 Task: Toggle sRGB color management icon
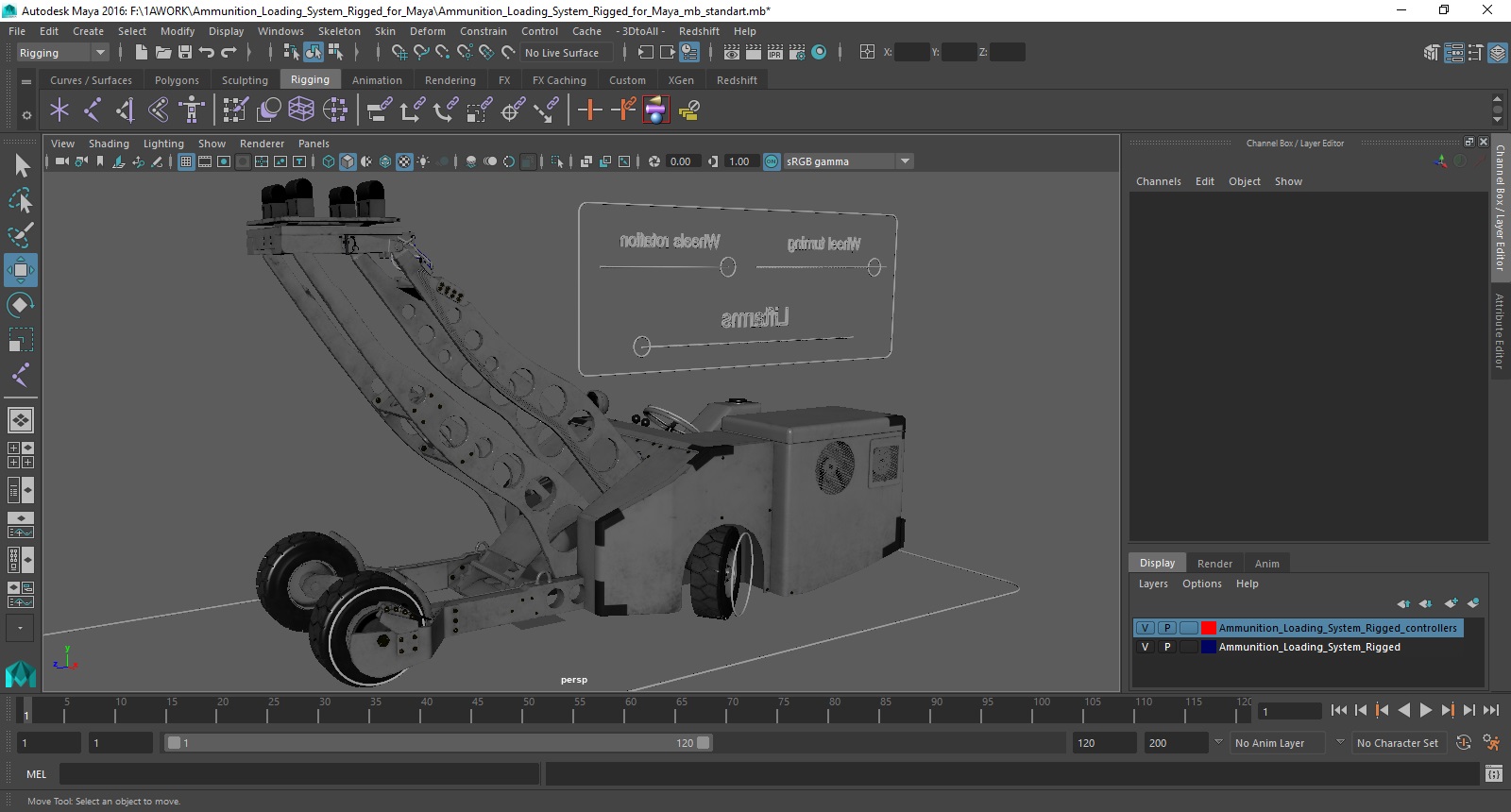[772, 161]
